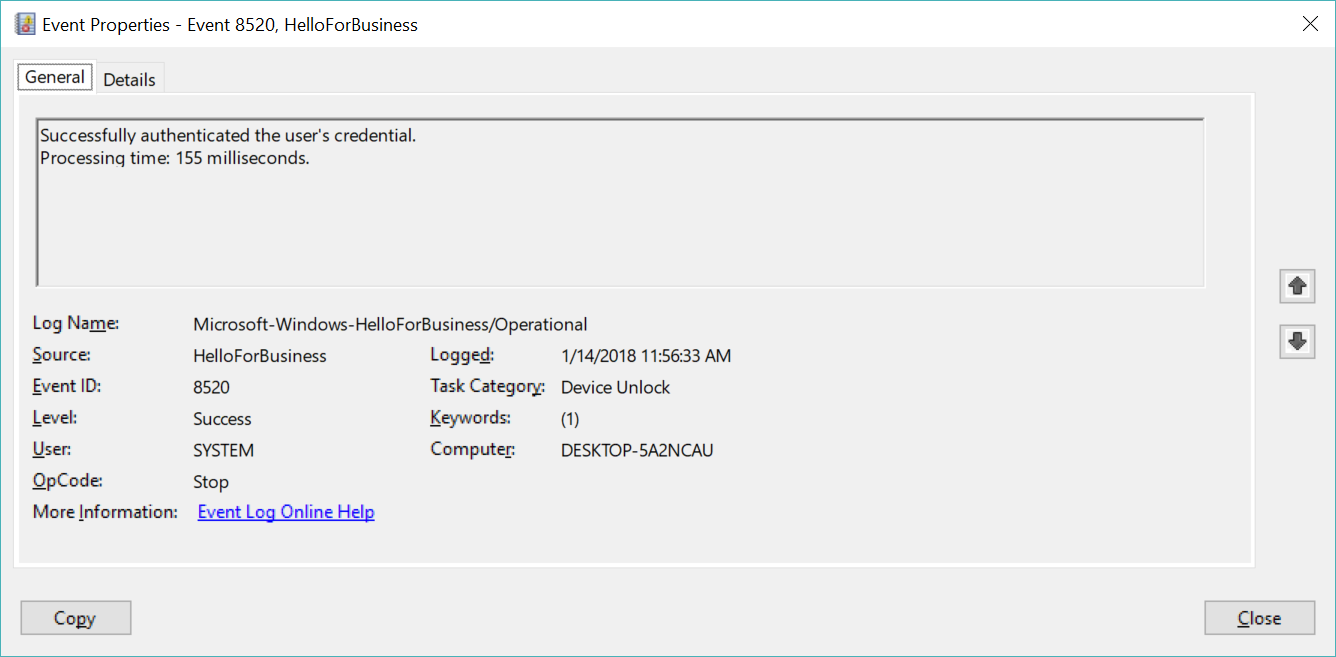Viewport: 1336px width, 657px height.
Task: Select the Computer name DESKTOP-5A2NCAU
Action: 637,450
